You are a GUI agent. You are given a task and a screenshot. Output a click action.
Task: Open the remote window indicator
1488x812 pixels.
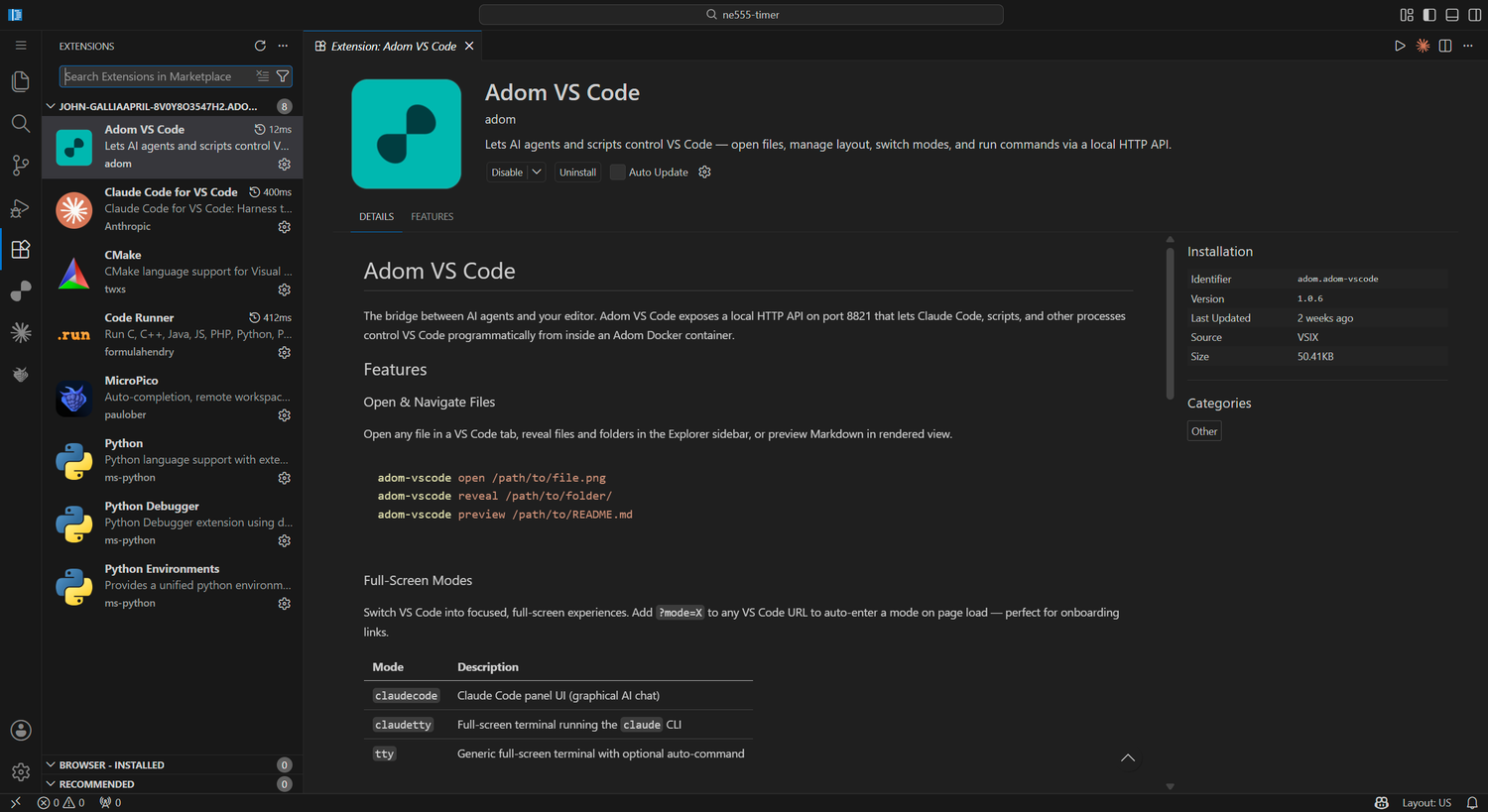click(15, 803)
